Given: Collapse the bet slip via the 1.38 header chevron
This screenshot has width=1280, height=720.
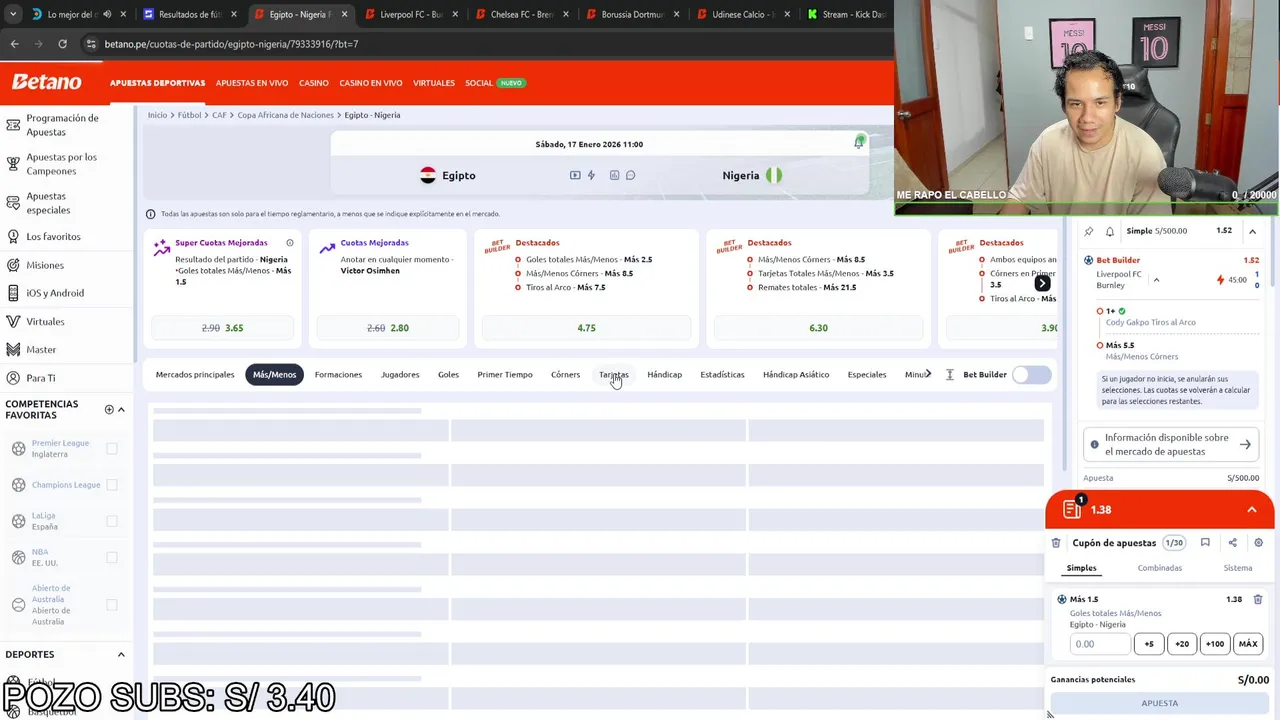Looking at the screenshot, I should click(1251, 510).
